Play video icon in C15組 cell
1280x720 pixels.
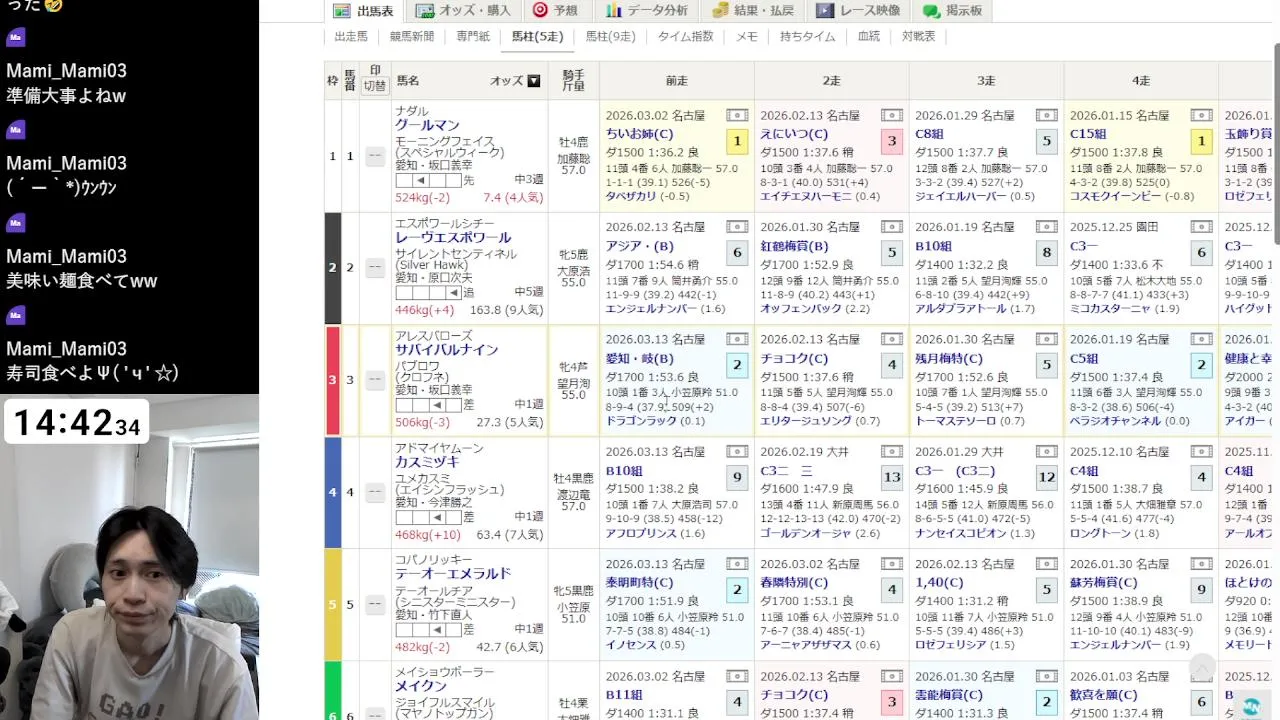click(x=1202, y=116)
